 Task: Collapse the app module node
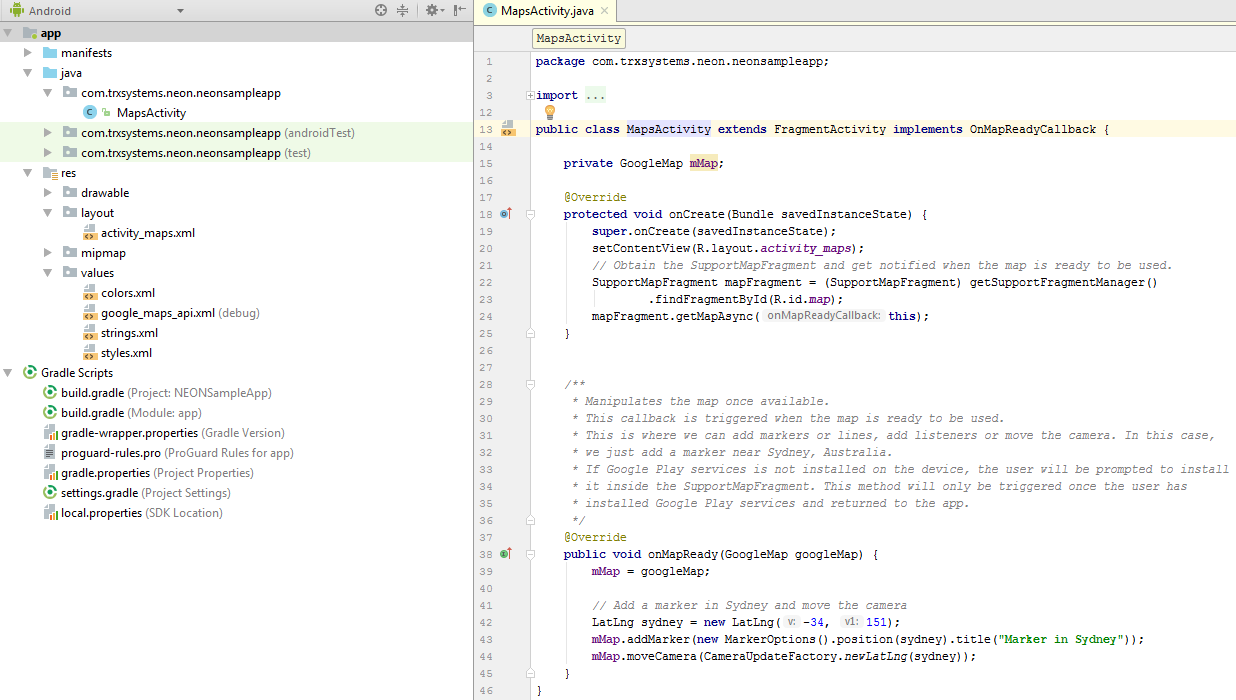(8, 33)
